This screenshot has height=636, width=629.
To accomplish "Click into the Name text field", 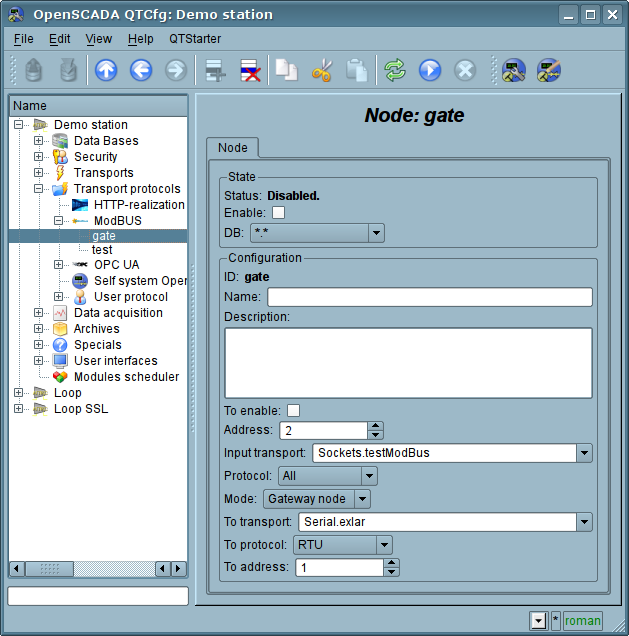I will tap(429, 297).
